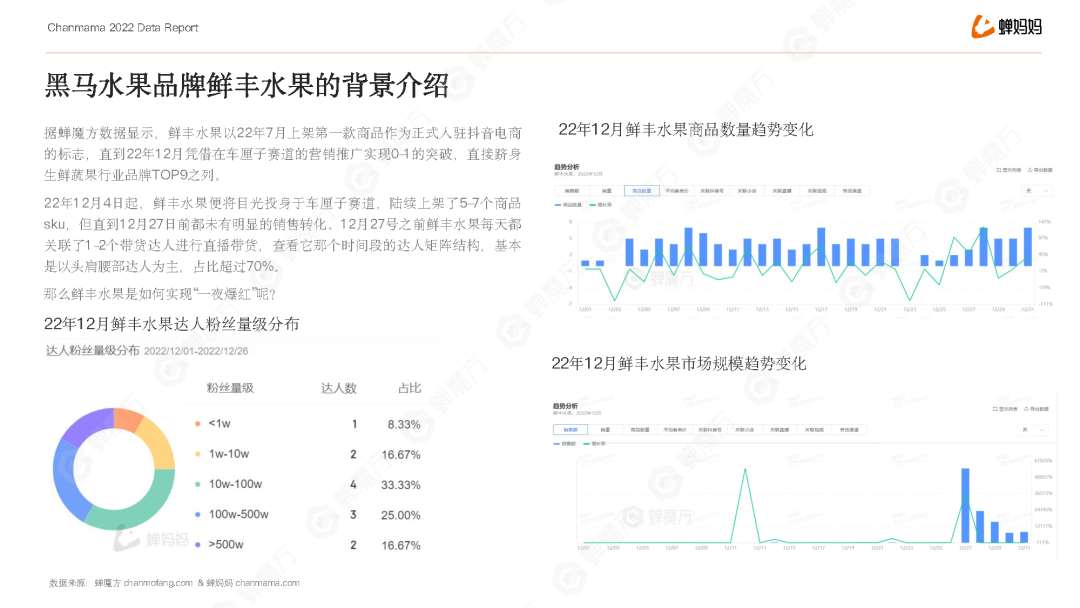Select 关联抖音号 tab in market scale chart
The height and width of the screenshot is (608, 1080).
point(709,430)
